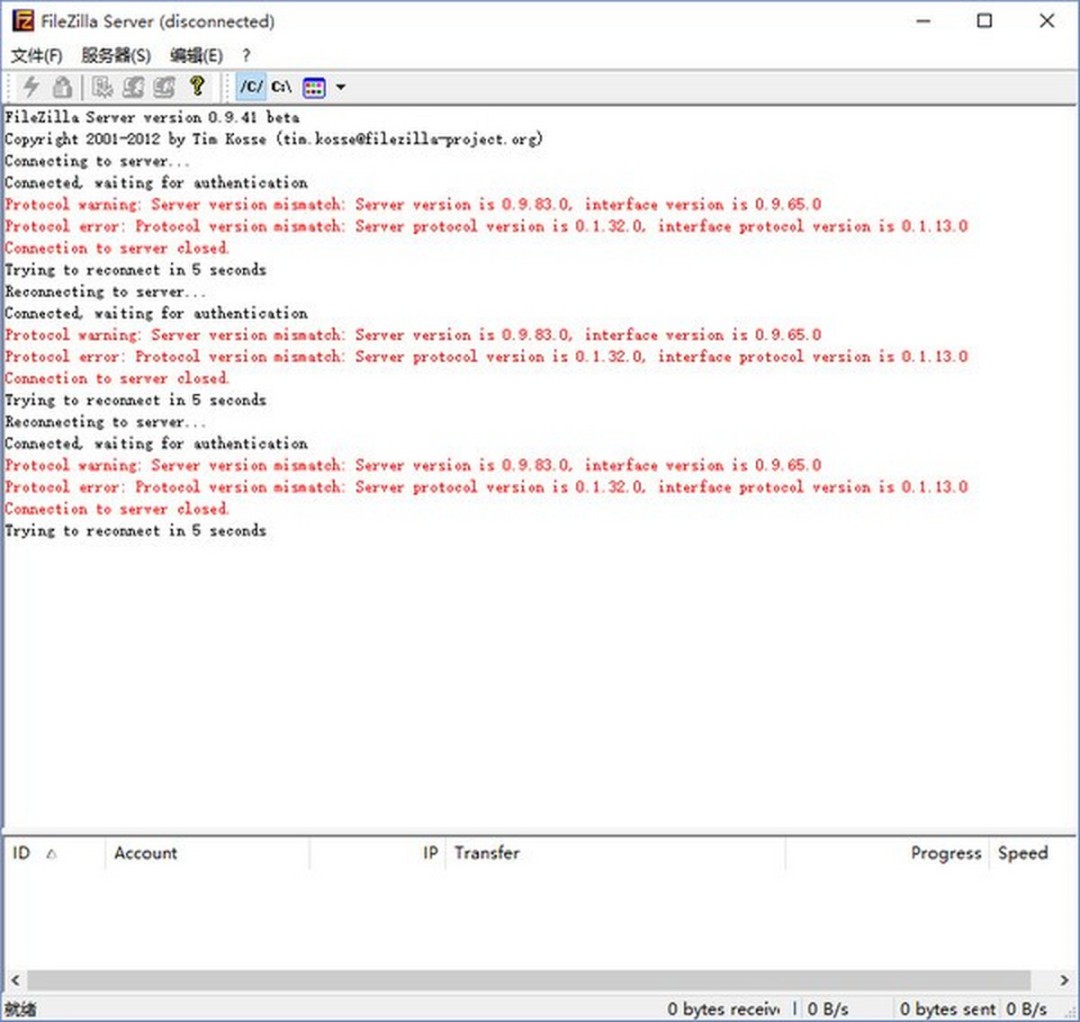Screen dimensions: 1080x1022
Task: Click the Account column header
Action: coord(146,853)
